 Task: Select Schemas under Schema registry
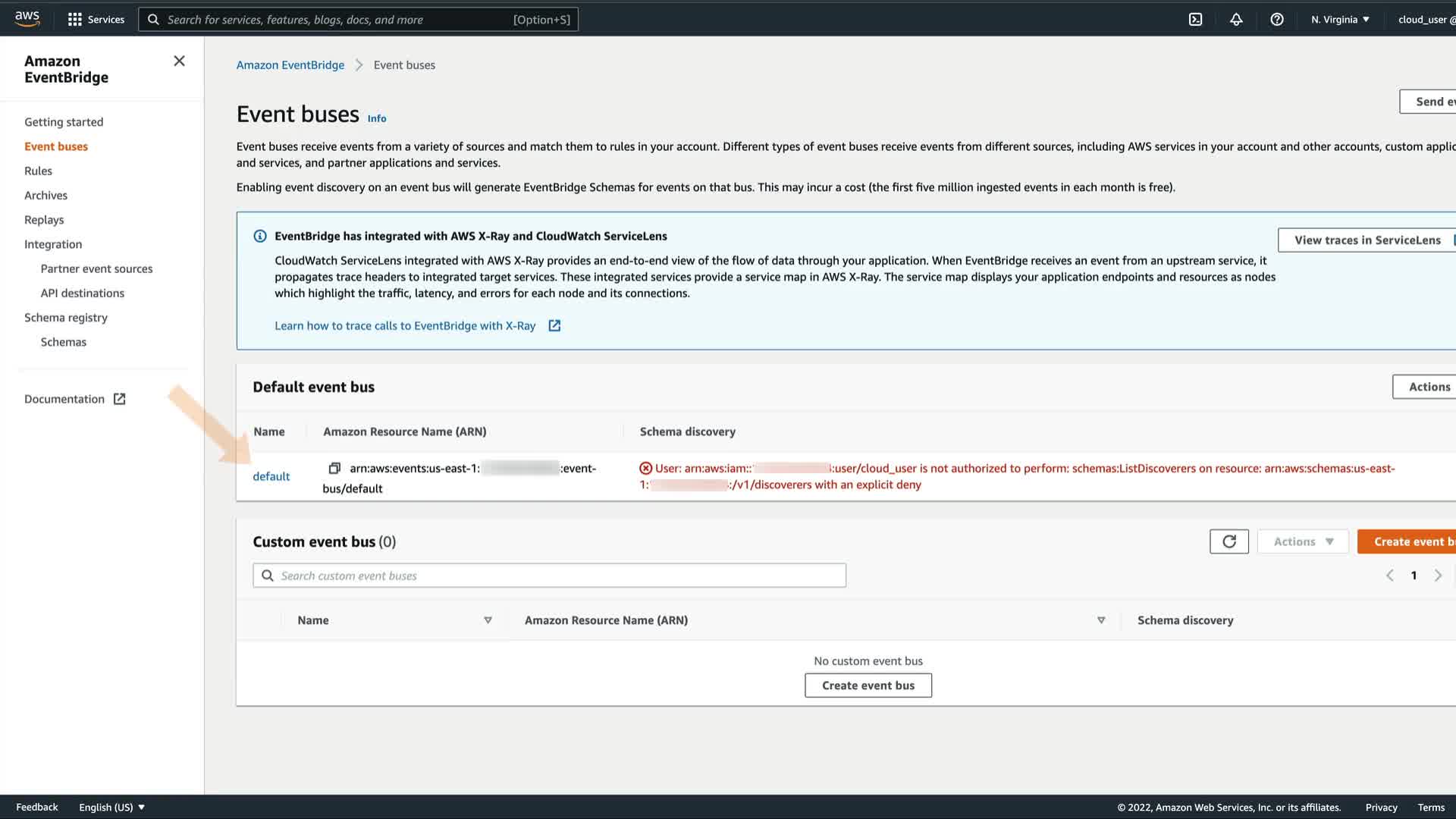(64, 342)
